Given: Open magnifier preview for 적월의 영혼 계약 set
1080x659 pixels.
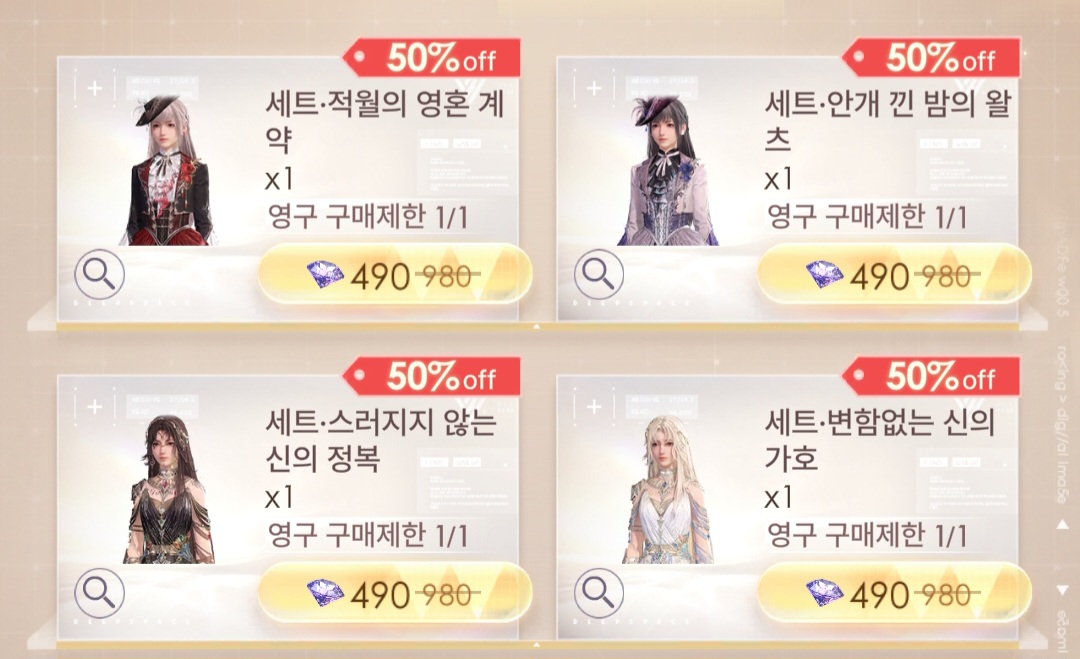Looking at the screenshot, I should pyautogui.click(x=99, y=275).
